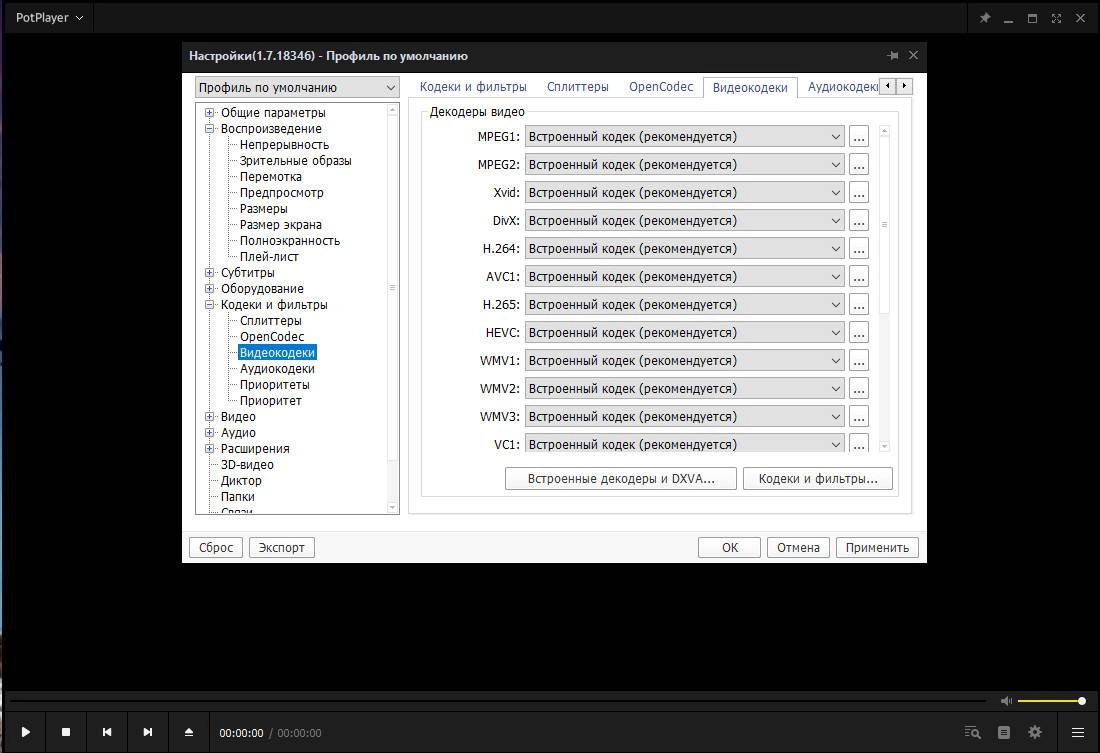Open file with the eject icon
Viewport: 1100px width, 753px height.
(x=189, y=732)
